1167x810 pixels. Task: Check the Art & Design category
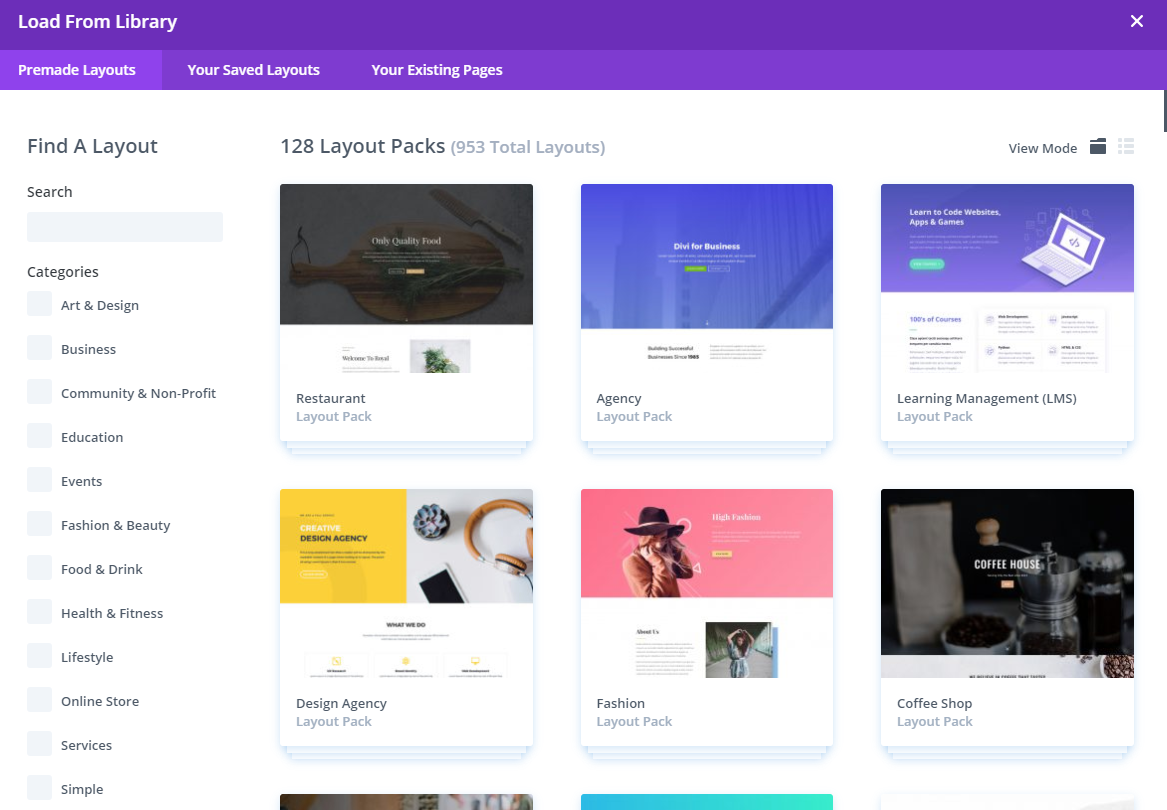click(x=40, y=304)
